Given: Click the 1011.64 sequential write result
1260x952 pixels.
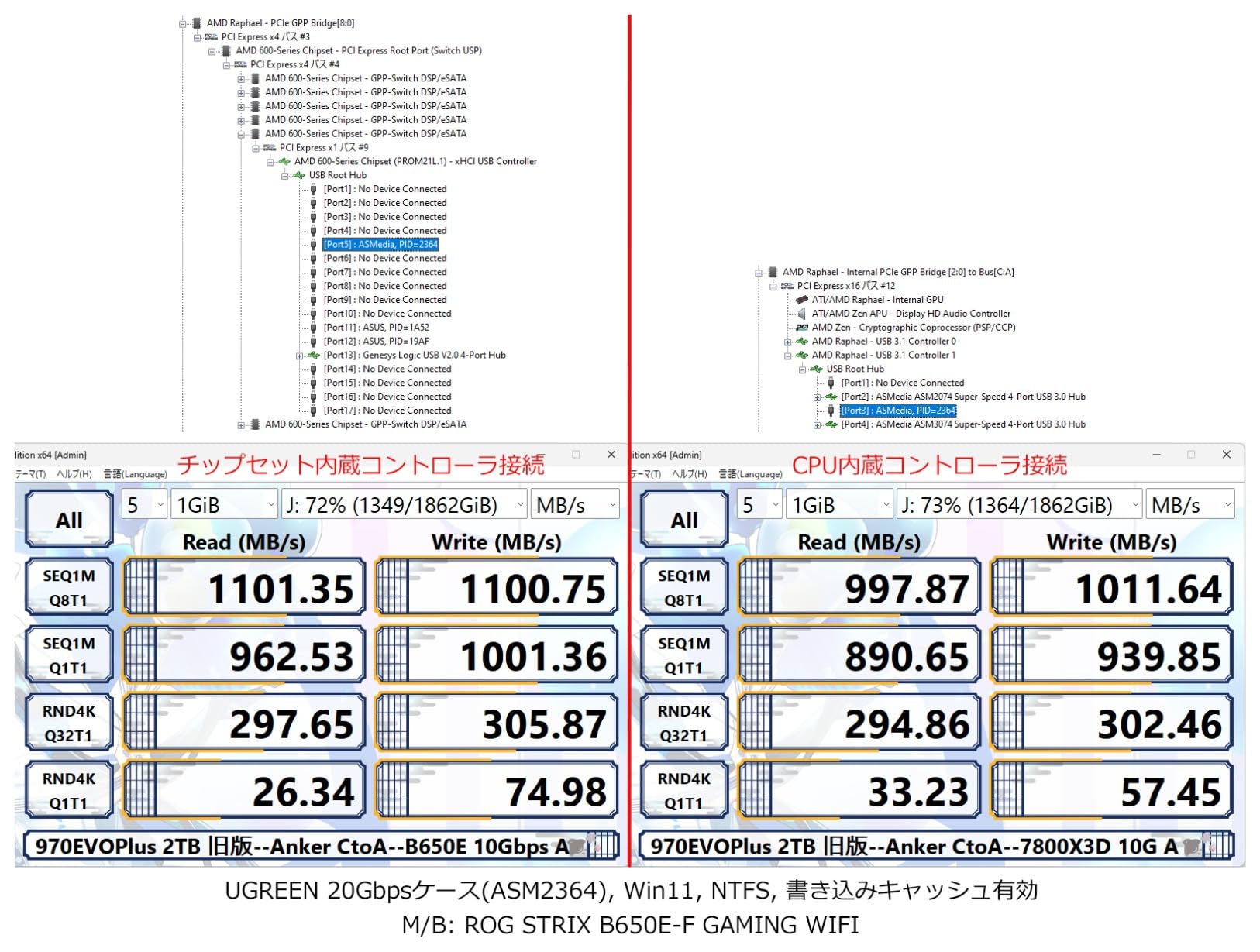Looking at the screenshot, I should [x=1112, y=589].
